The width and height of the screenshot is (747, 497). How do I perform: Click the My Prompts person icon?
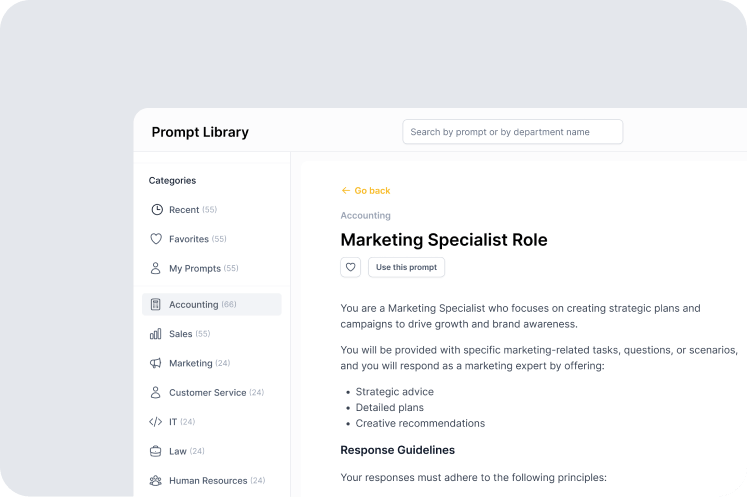tap(156, 268)
